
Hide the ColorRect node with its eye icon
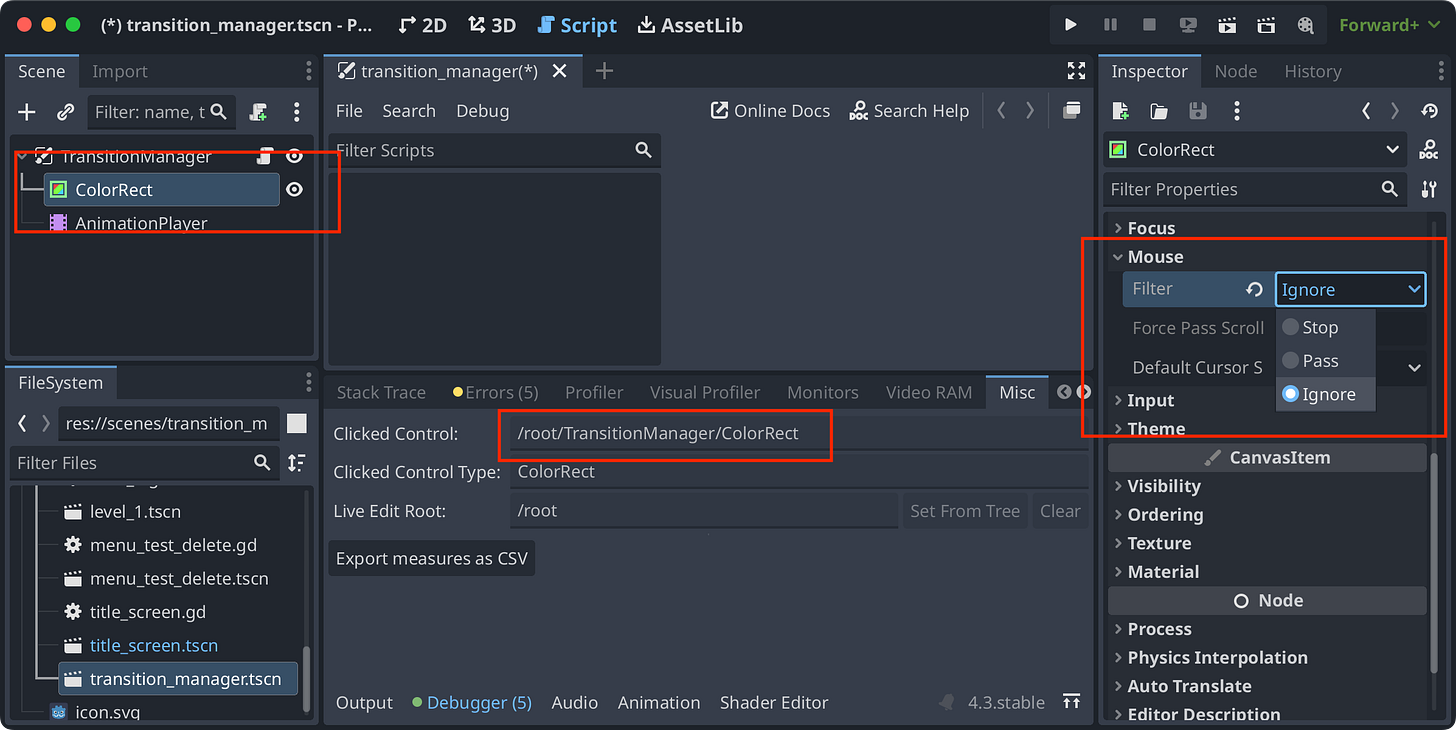pyautogui.click(x=294, y=189)
